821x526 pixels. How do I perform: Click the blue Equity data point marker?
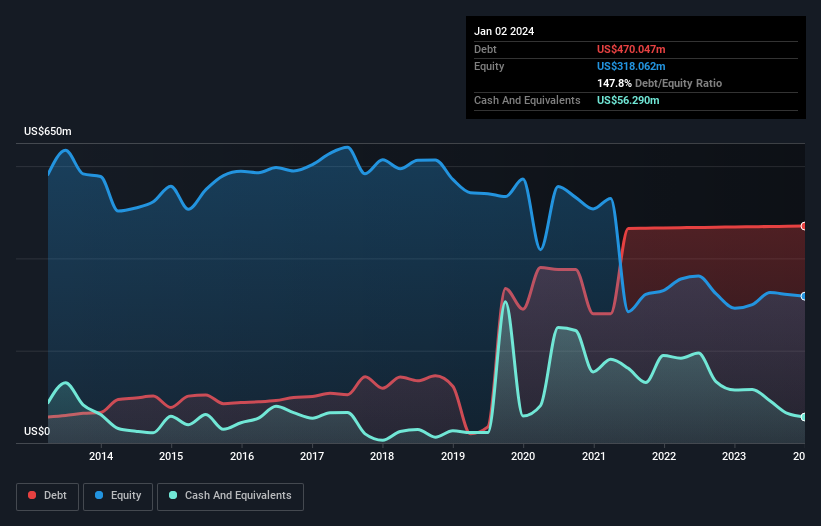804,296
